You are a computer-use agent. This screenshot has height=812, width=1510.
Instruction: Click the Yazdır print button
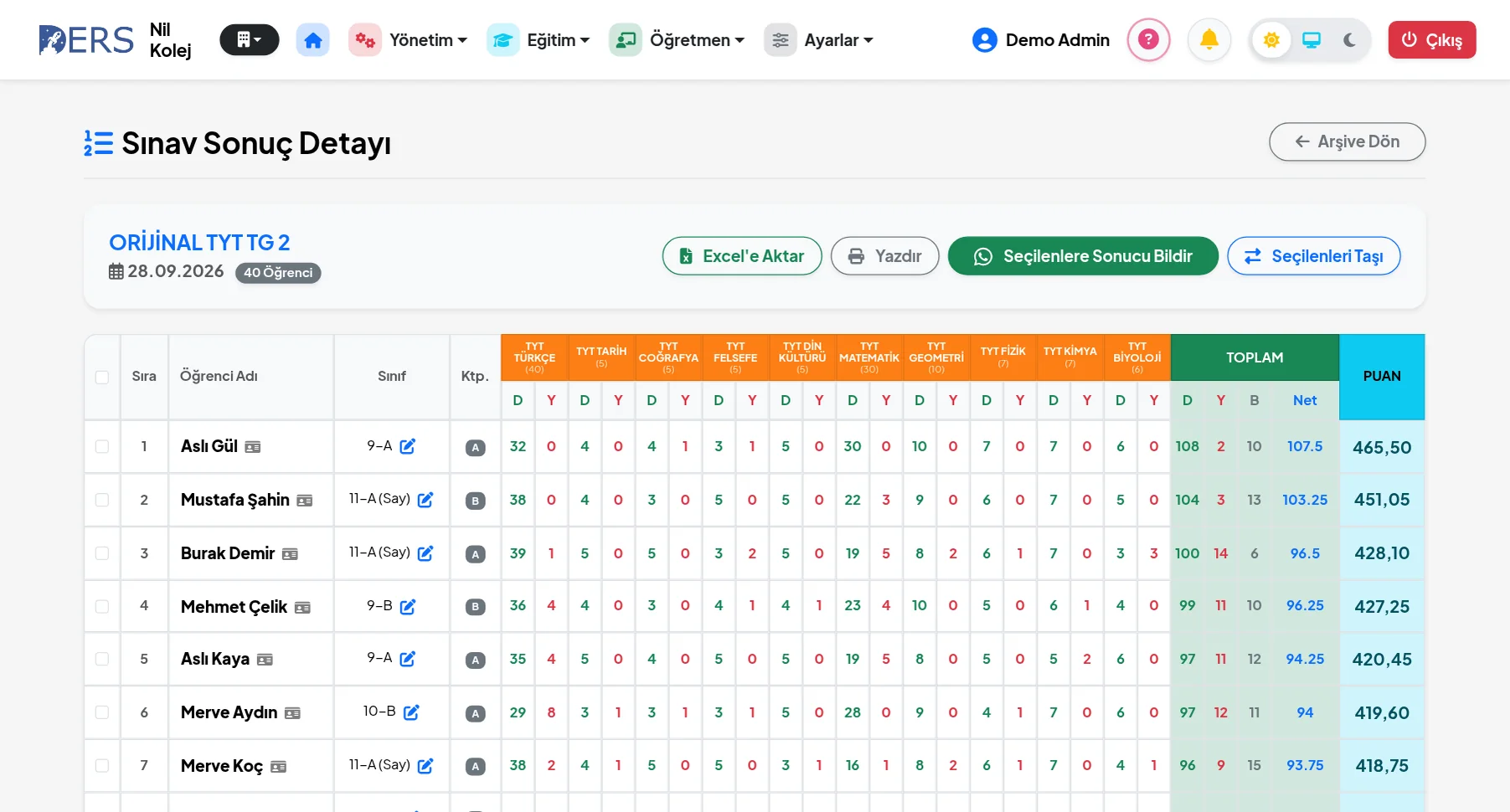[884, 256]
